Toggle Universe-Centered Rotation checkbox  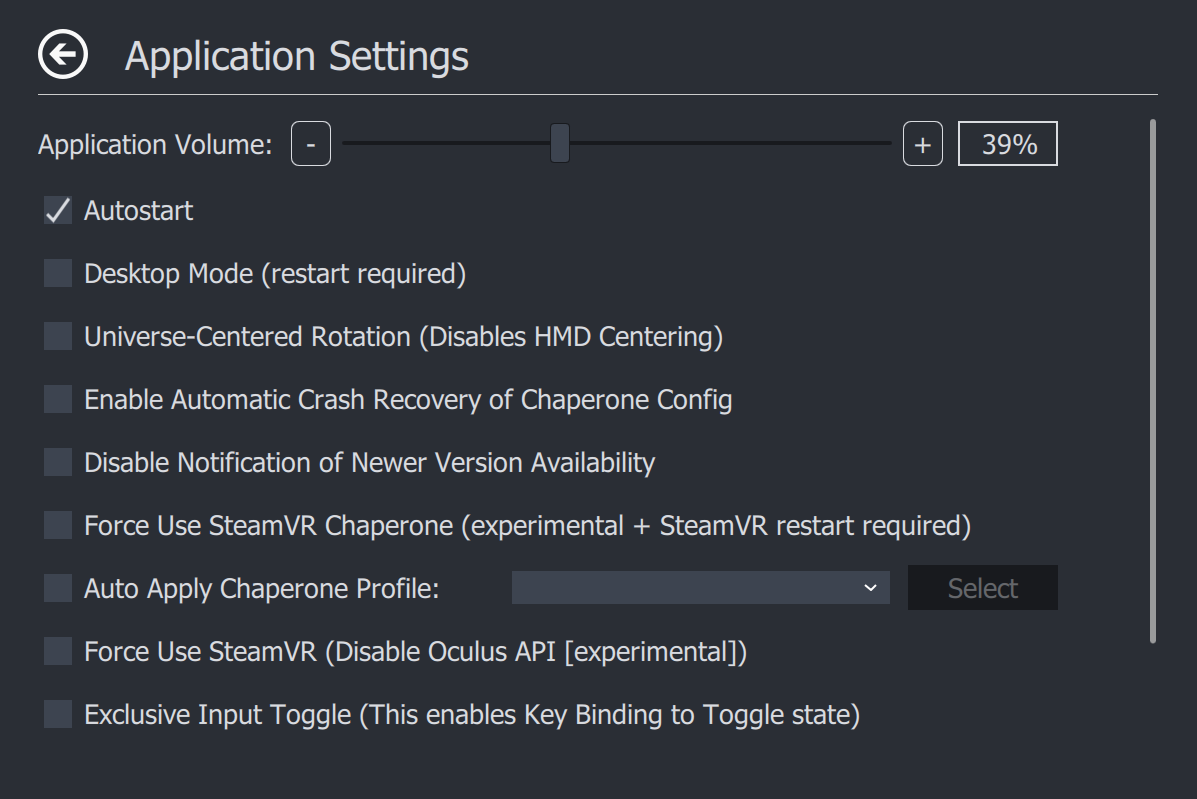point(58,337)
